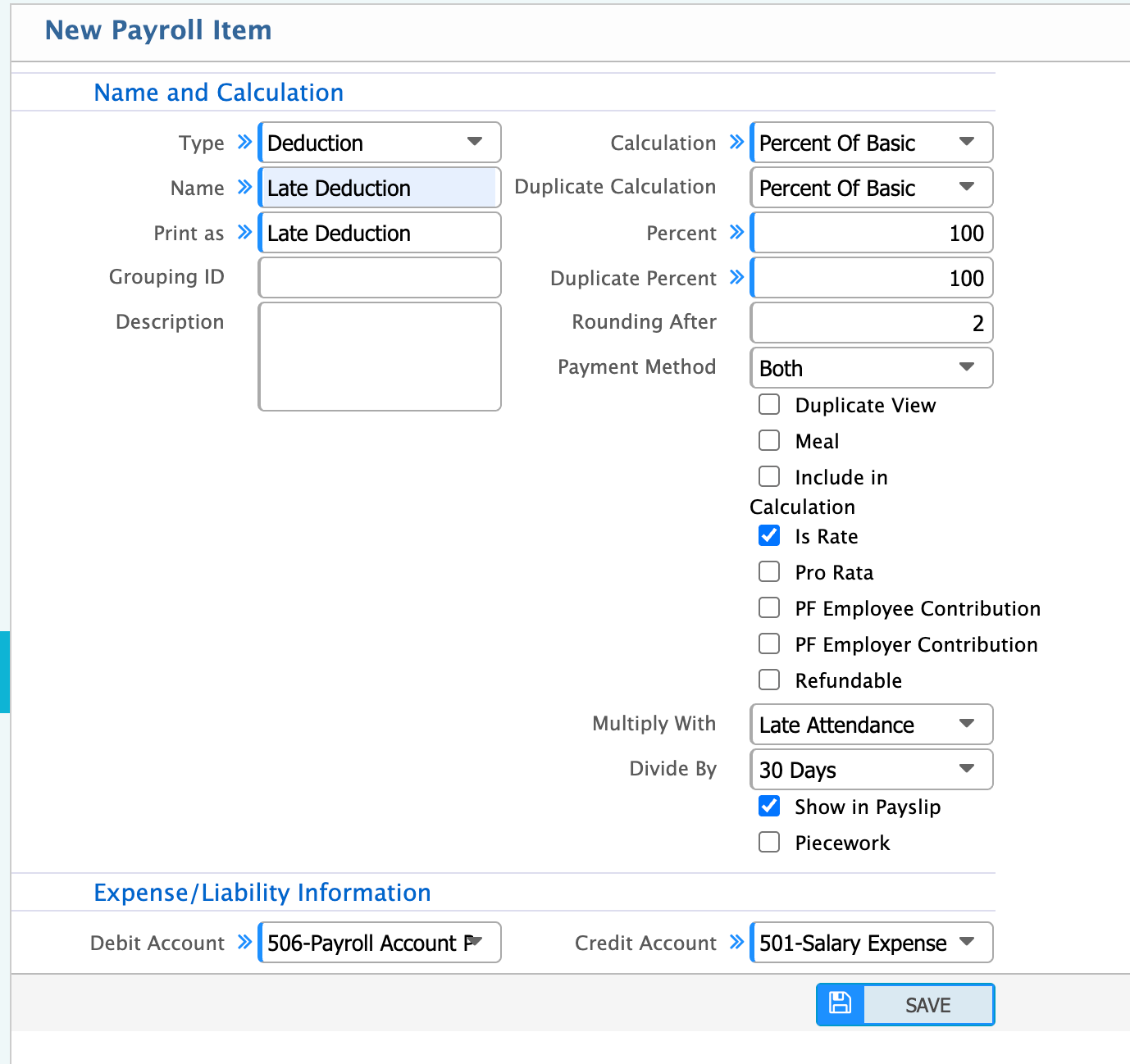The image size is (1130, 1064).
Task: Open the Payment Method dropdown
Action: point(870,367)
